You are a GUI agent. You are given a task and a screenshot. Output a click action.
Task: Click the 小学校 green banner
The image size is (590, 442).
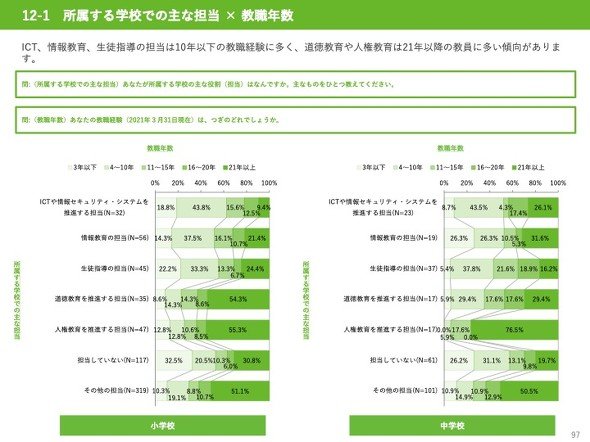[x=163, y=425]
